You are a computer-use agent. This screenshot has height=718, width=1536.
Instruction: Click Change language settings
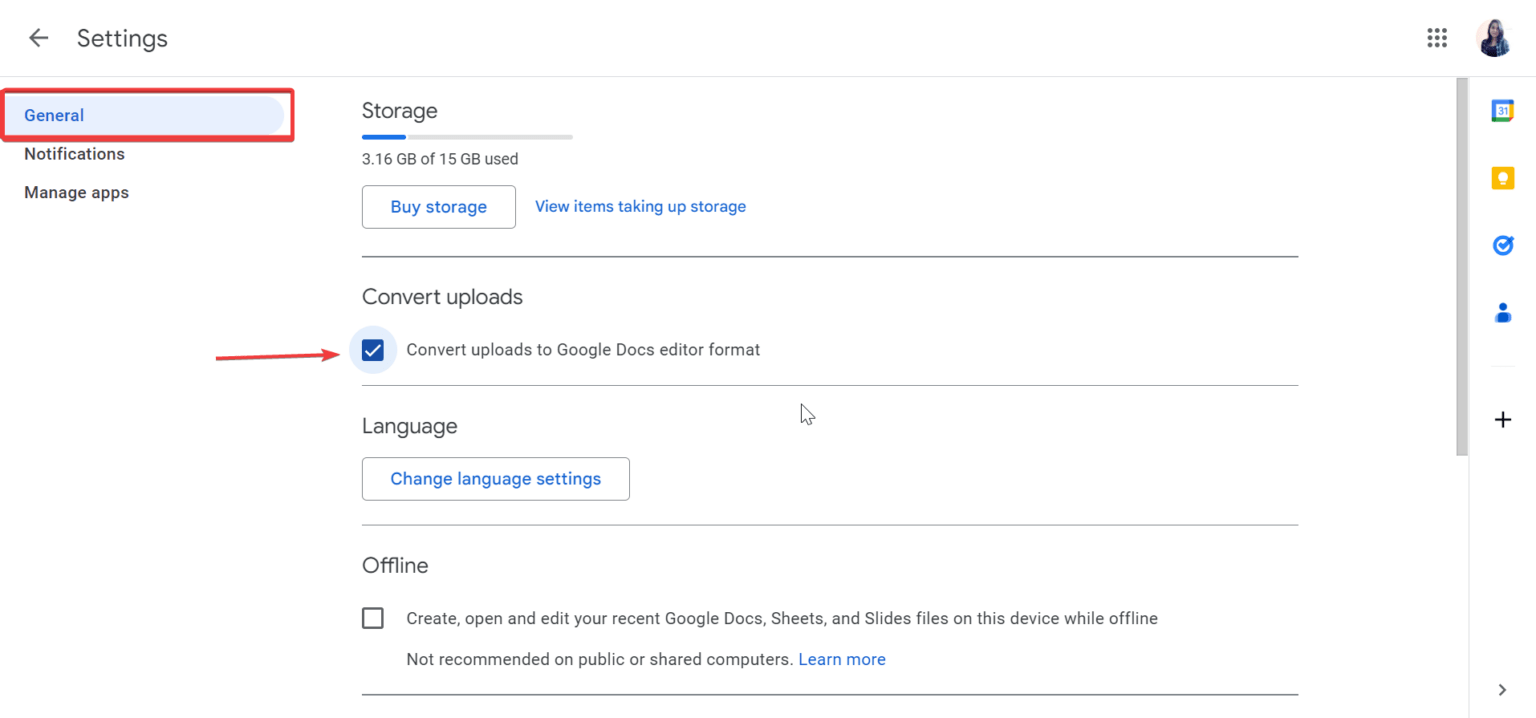click(495, 479)
